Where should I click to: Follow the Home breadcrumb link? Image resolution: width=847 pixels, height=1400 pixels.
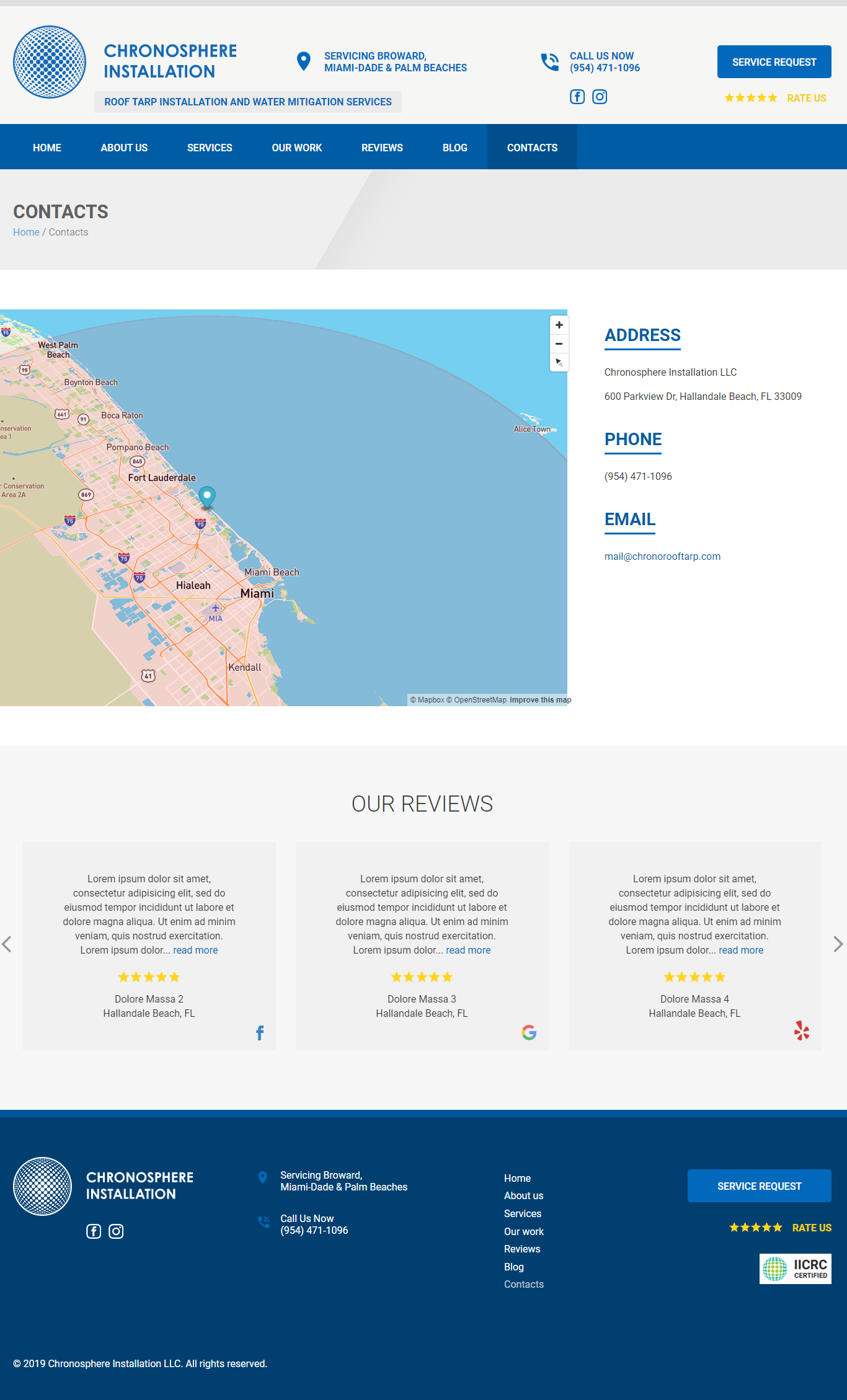pyautogui.click(x=26, y=232)
